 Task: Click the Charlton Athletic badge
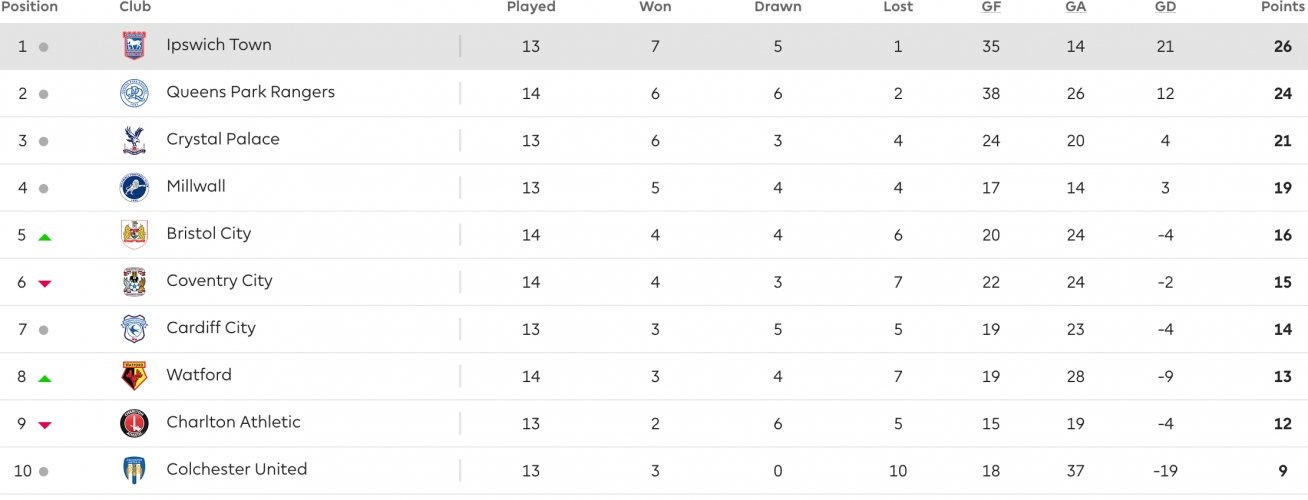click(134, 423)
